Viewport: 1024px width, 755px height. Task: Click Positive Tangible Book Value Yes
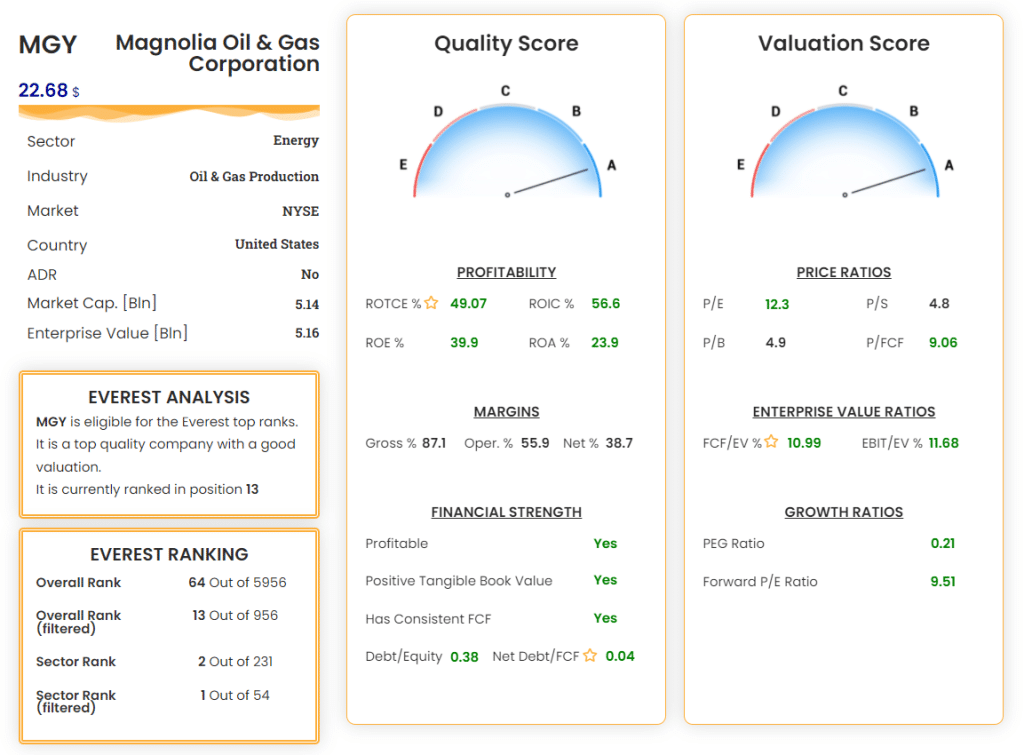605,580
